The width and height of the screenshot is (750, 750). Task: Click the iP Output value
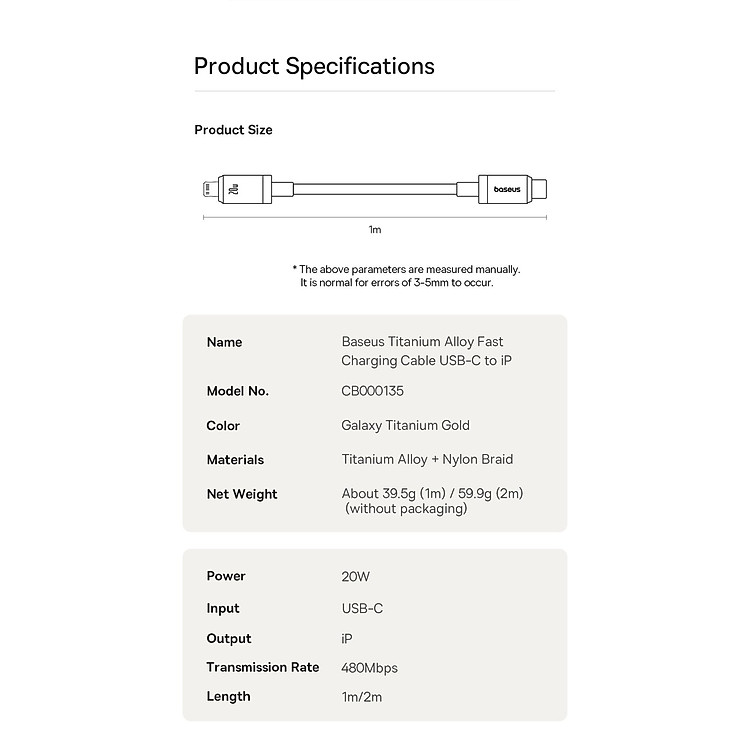point(347,639)
